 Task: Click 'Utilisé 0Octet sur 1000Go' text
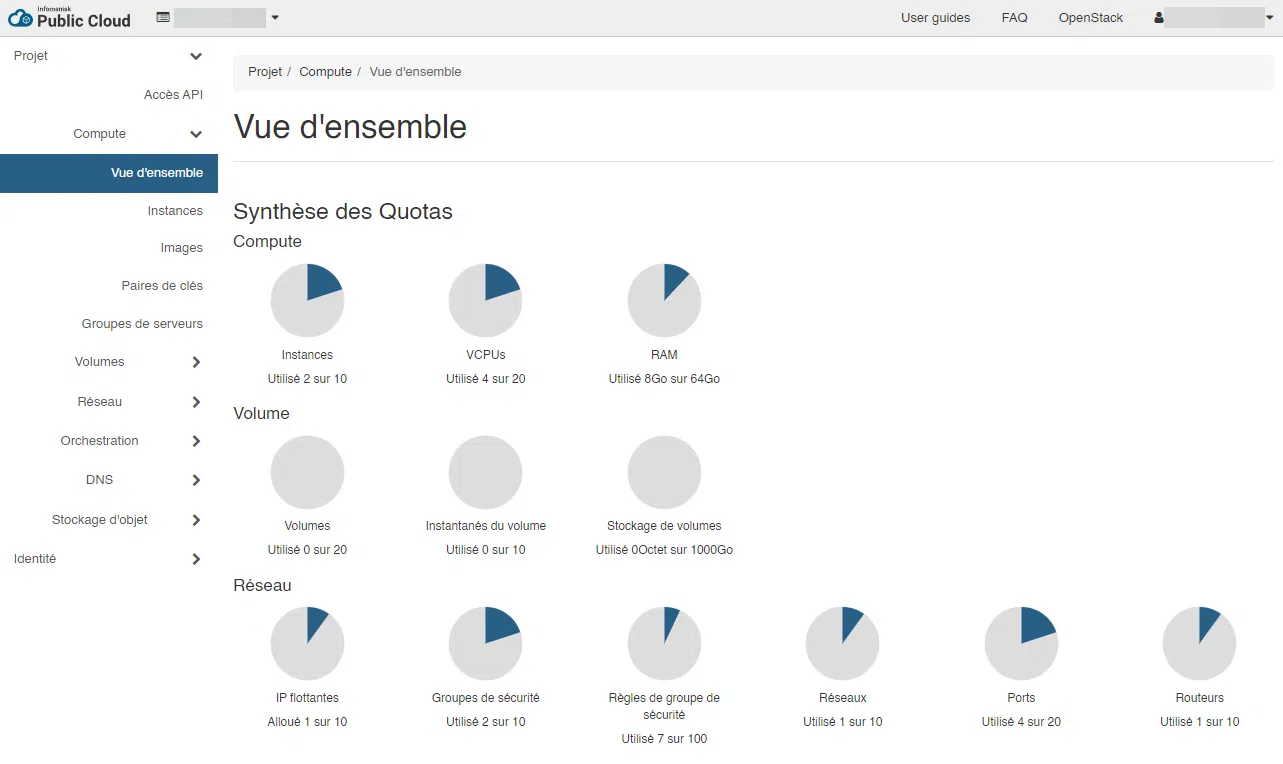(x=664, y=550)
